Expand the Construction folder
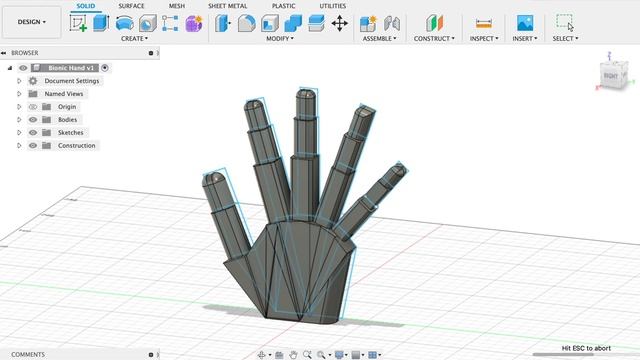 (x=19, y=146)
